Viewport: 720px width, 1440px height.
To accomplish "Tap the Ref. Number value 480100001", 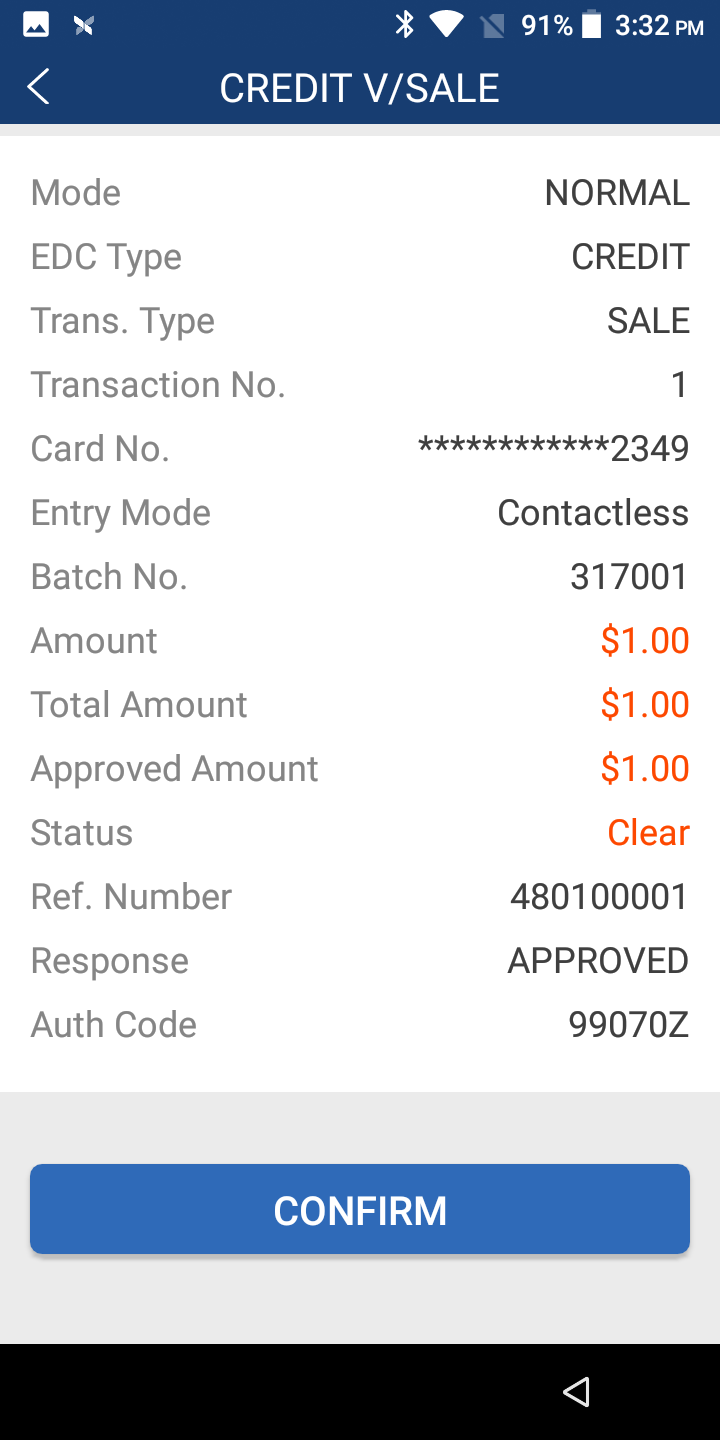I will (599, 897).
